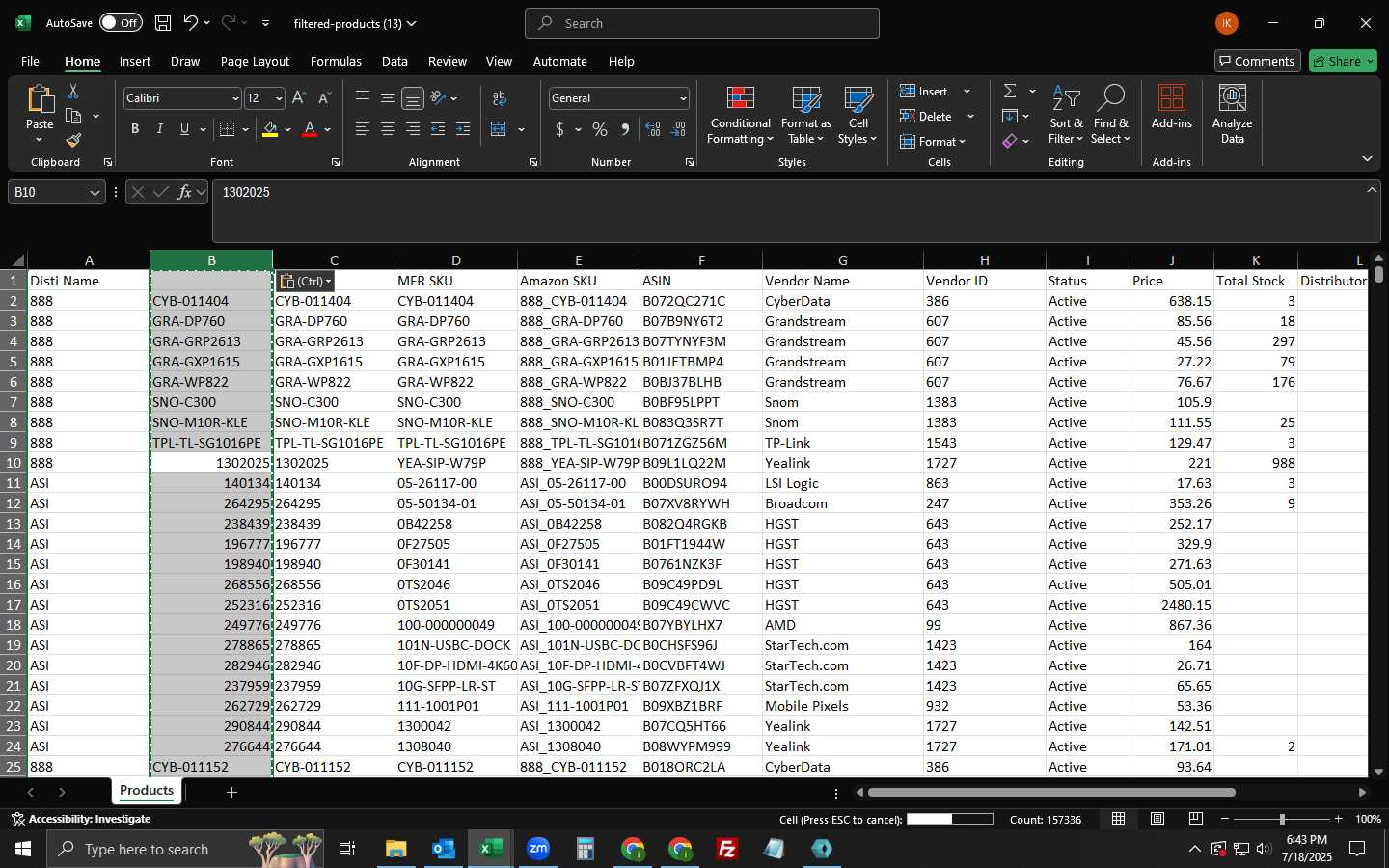Click the Font Color red A

310,129
